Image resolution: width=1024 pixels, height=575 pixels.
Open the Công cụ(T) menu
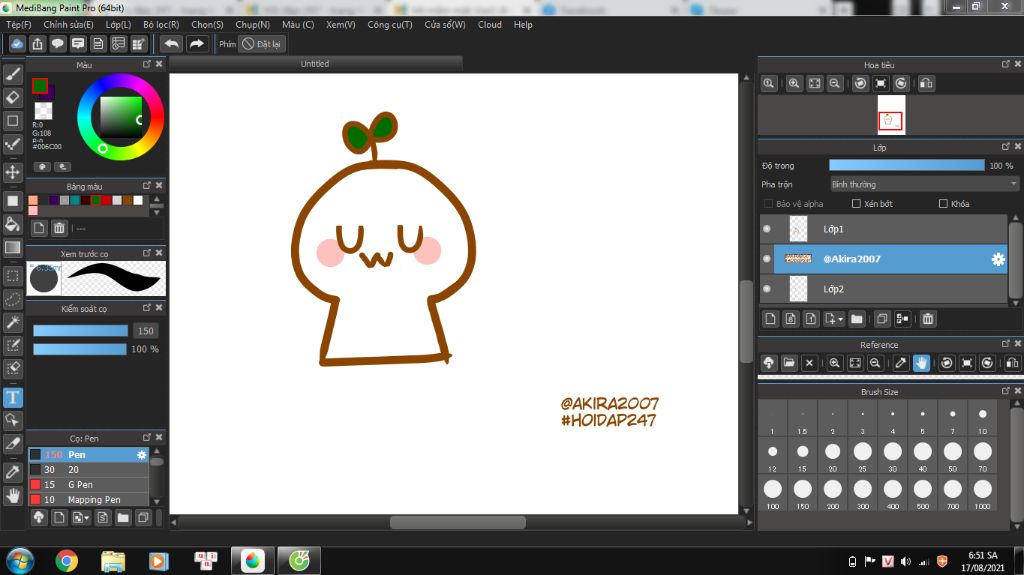click(390, 24)
